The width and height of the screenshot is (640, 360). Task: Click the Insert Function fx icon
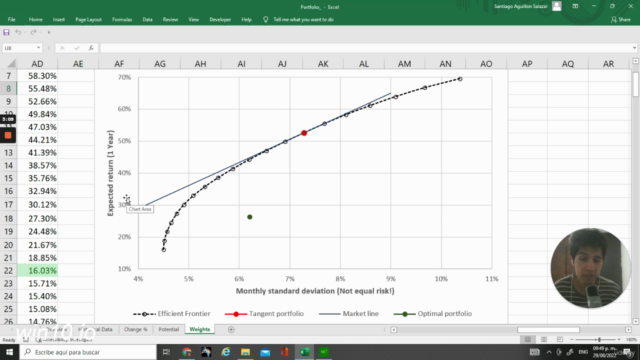tap(91, 48)
